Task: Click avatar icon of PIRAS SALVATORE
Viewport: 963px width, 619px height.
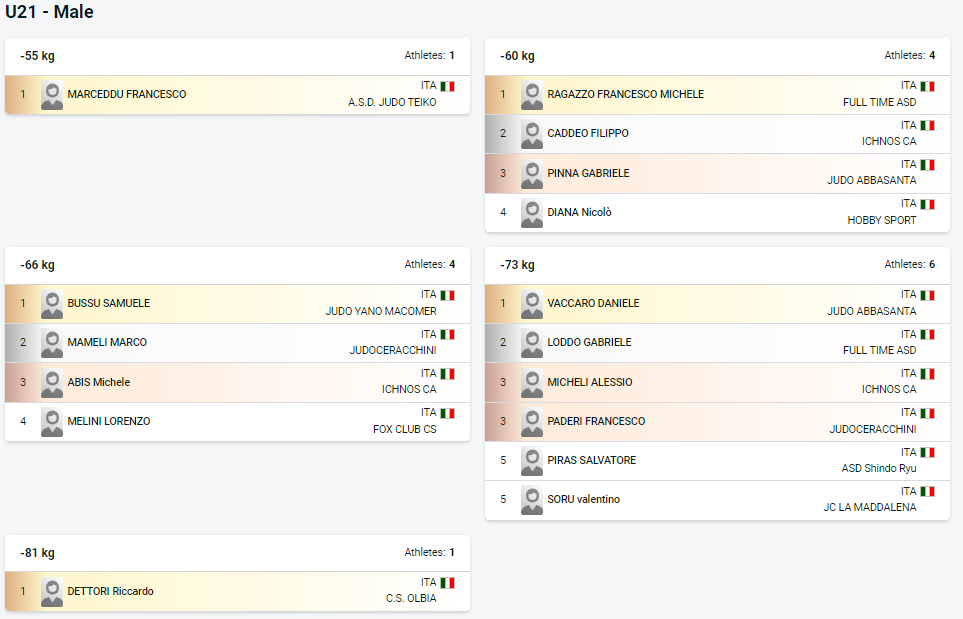Action: coord(532,461)
